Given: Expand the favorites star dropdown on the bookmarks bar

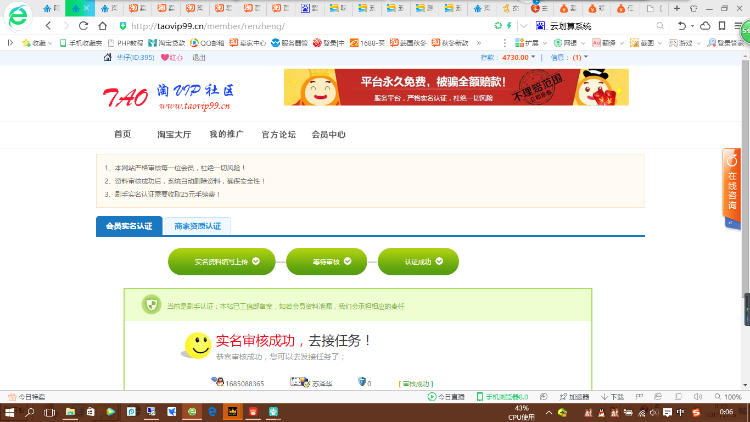Looking at the screenshot, I should tap(50, 43).
